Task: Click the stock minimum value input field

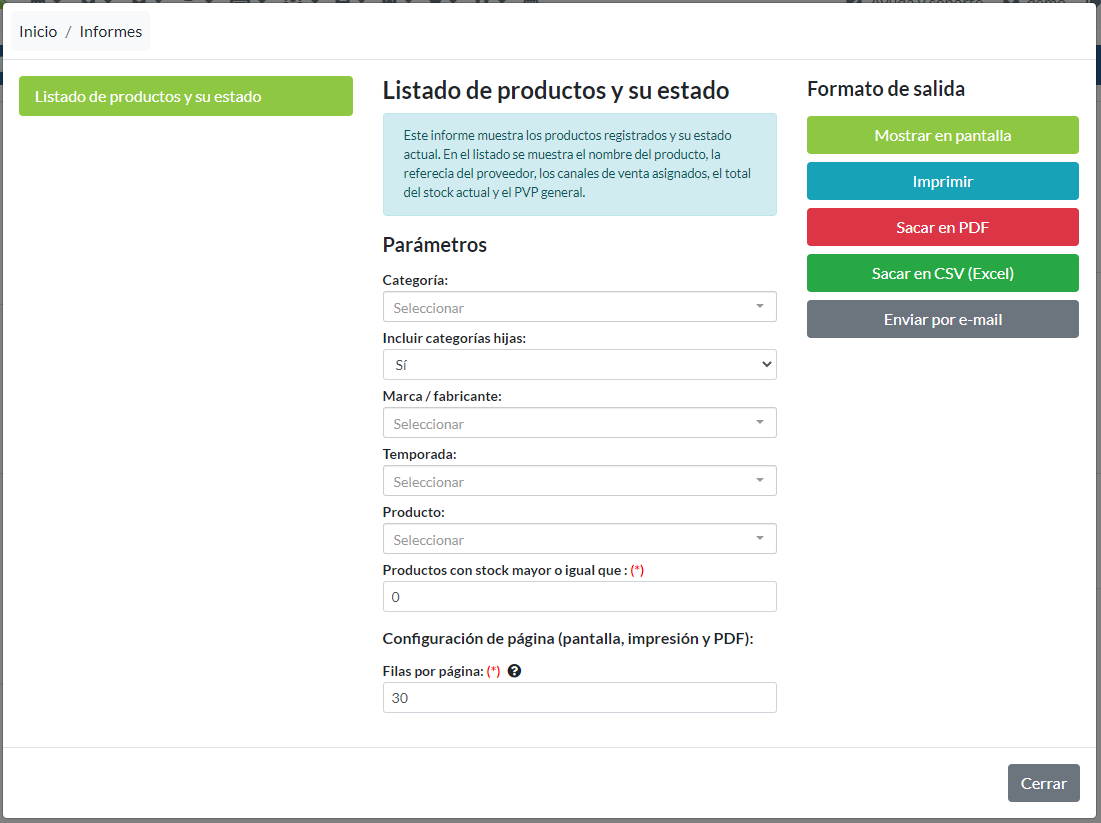Action: 580,596
